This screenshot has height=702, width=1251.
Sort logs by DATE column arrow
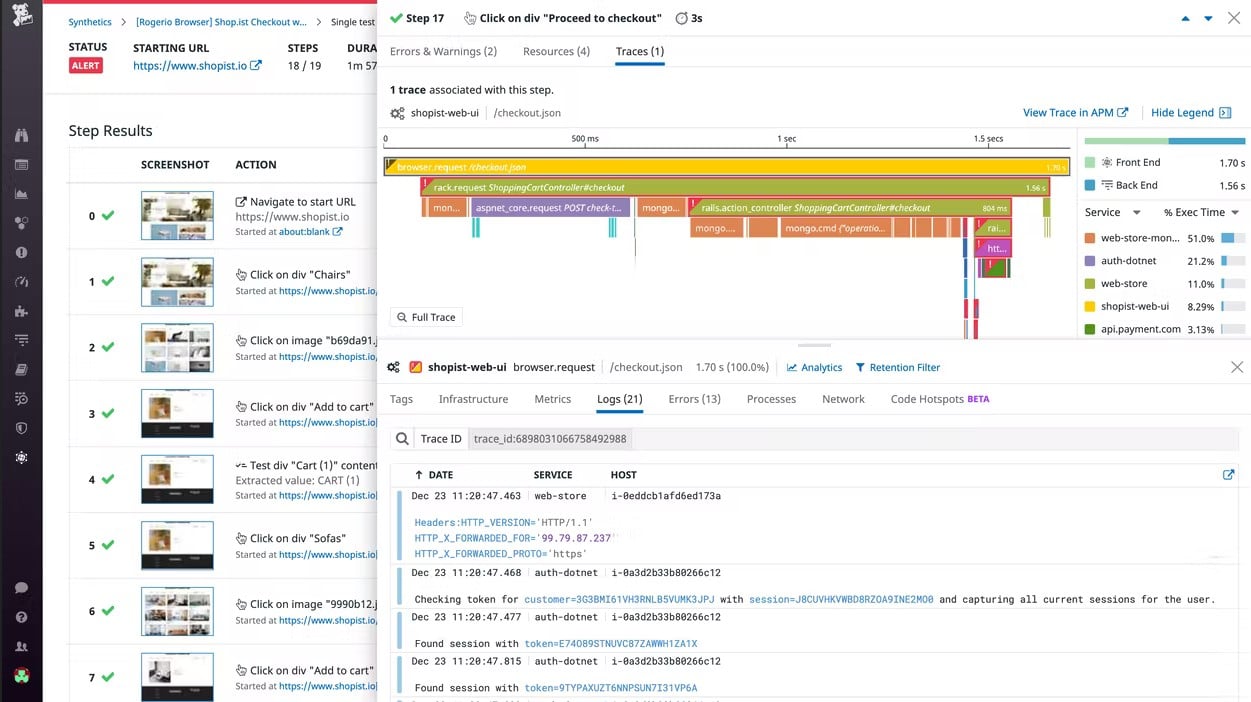pos(418,475)
